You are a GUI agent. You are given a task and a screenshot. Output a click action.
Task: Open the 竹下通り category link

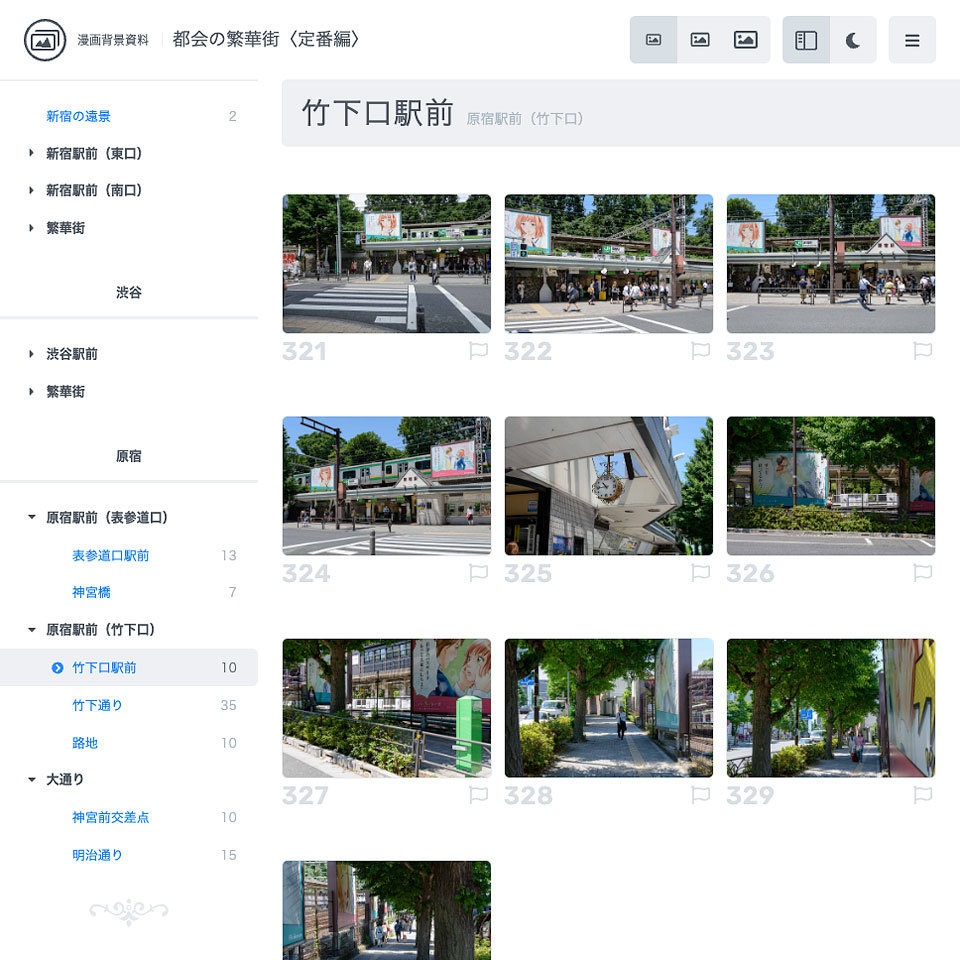(x=95, y=705)
